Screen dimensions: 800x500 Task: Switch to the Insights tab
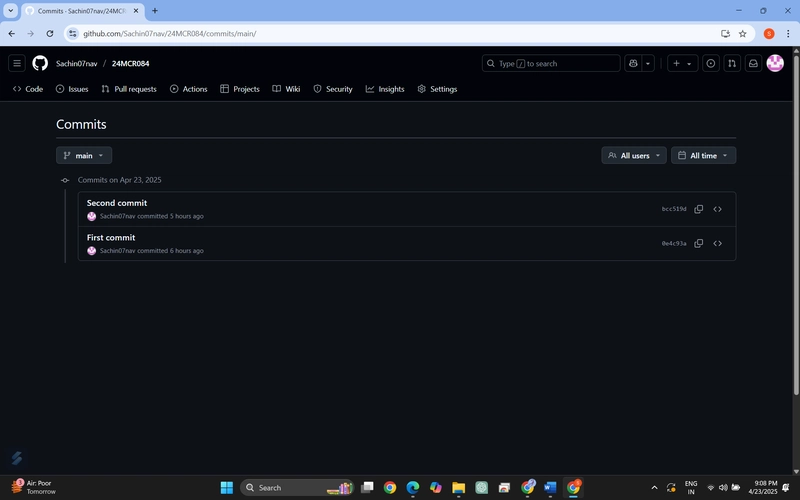(x=385, y=89)
